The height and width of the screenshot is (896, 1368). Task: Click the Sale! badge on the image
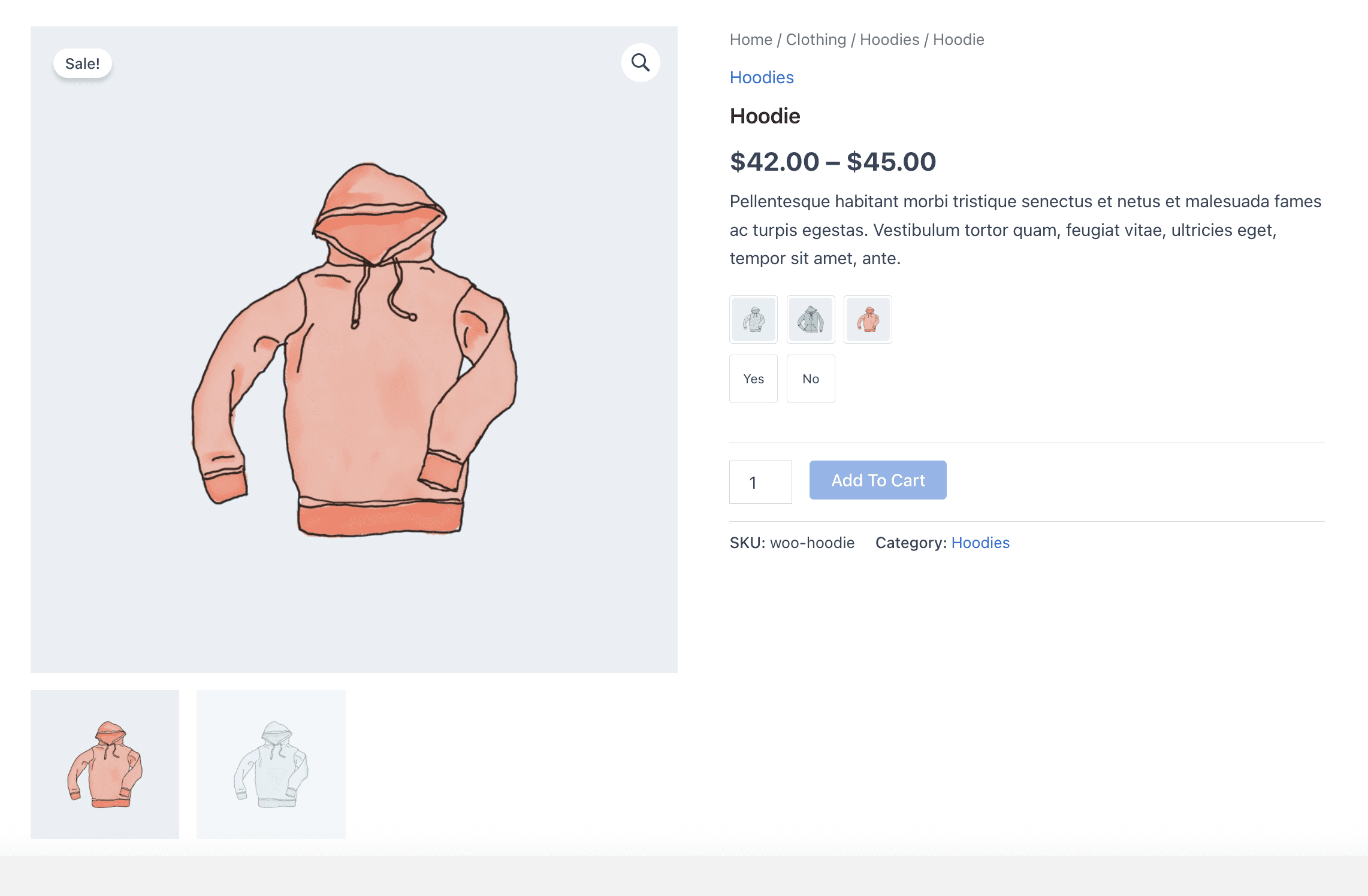click(83, 63)
